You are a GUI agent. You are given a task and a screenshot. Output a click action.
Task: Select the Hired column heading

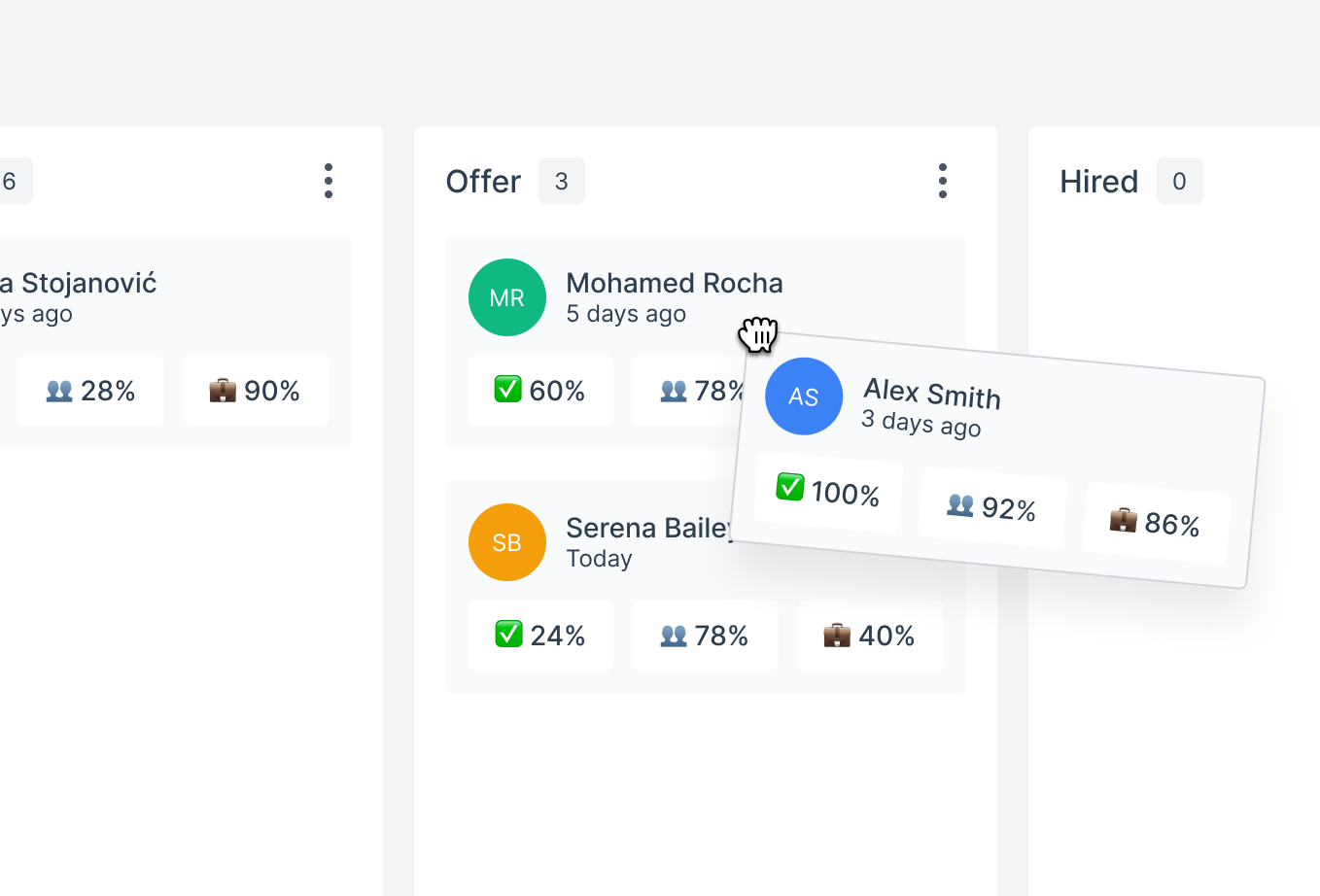(1098, 182)
